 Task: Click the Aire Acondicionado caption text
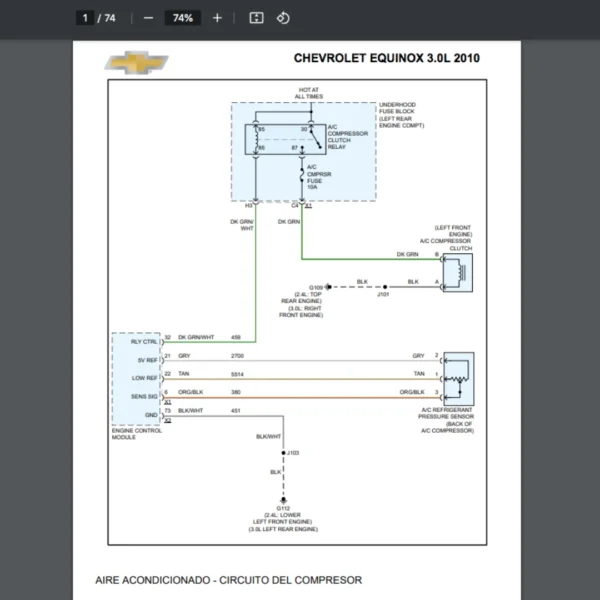tap(228, 580)
